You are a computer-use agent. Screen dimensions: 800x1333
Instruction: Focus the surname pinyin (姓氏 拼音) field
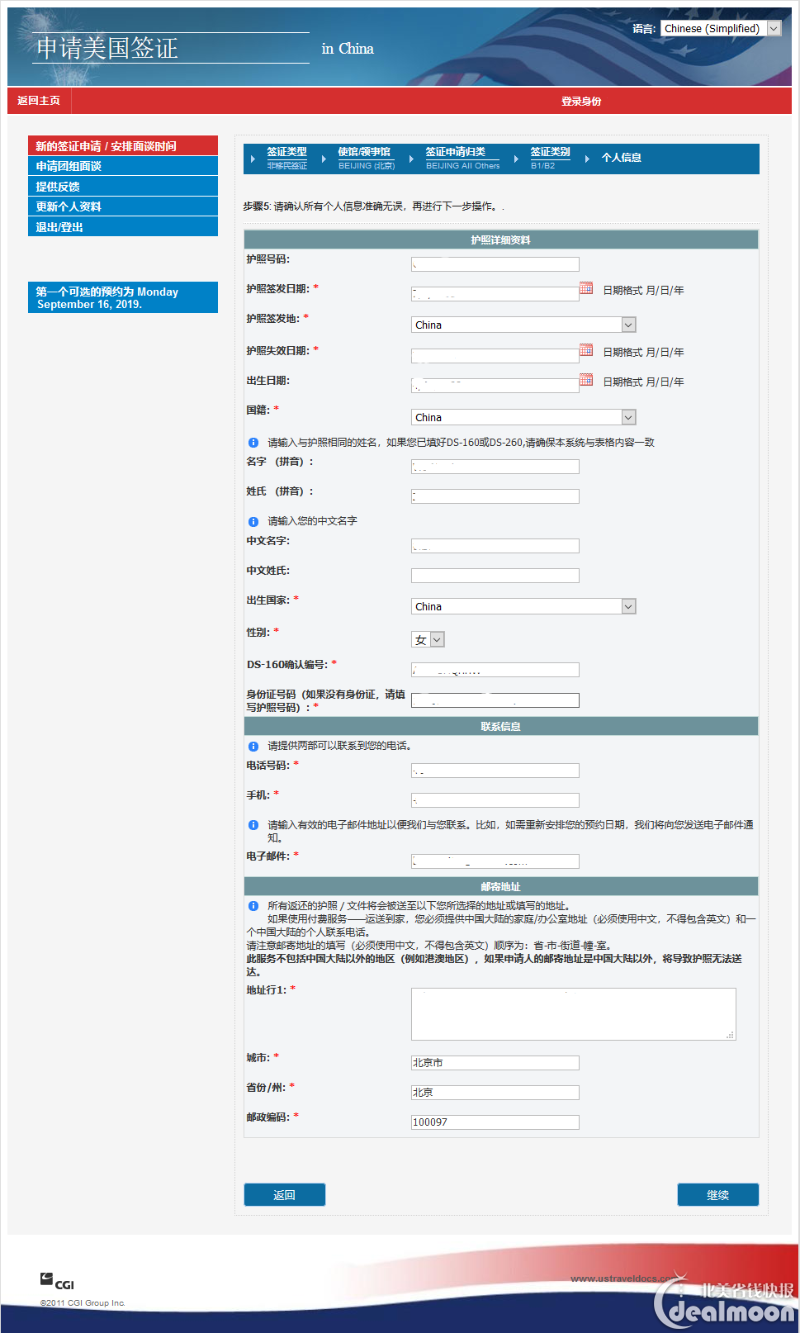coord(495,496)
